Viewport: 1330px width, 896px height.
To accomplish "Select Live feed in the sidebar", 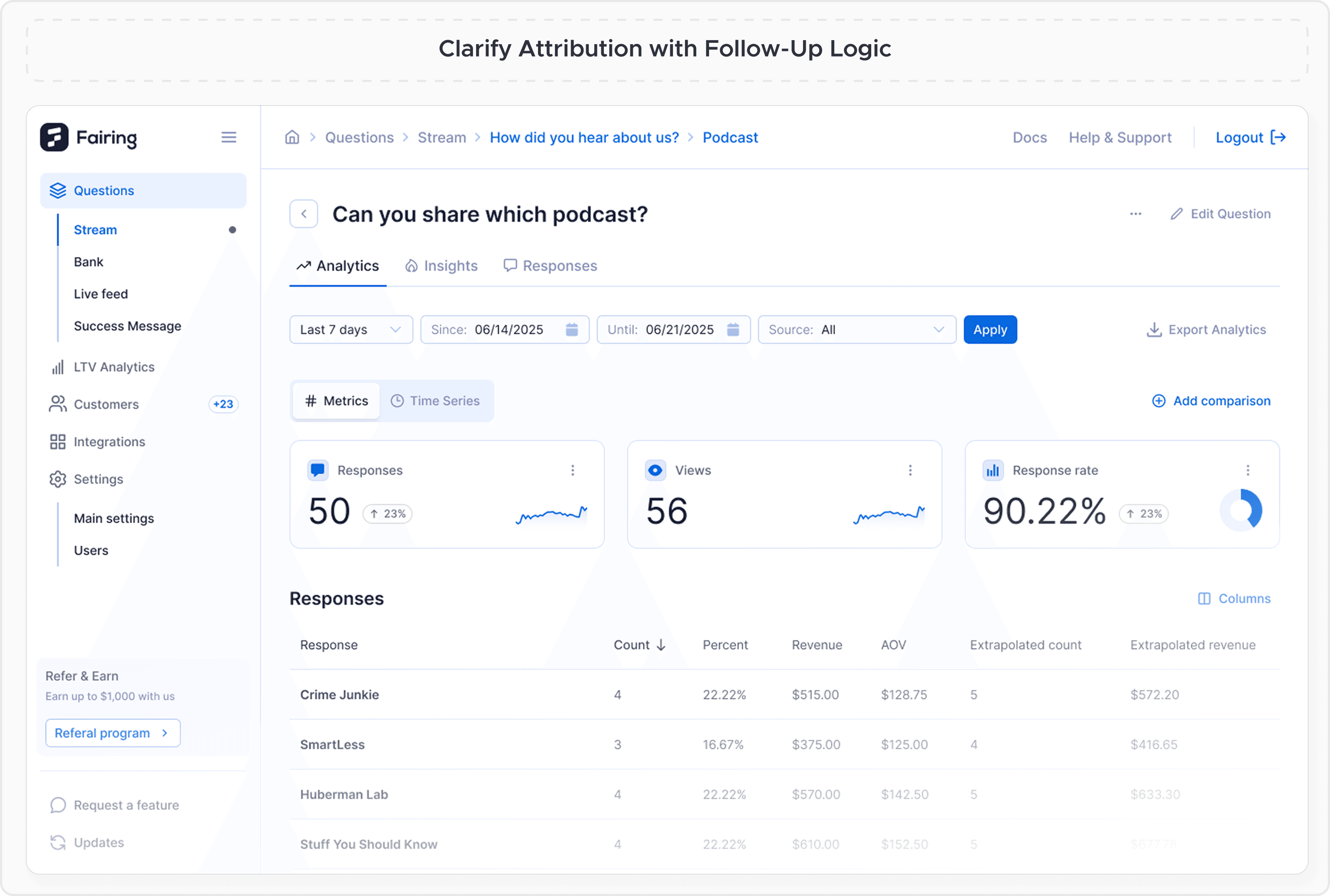I will (101, 294).
